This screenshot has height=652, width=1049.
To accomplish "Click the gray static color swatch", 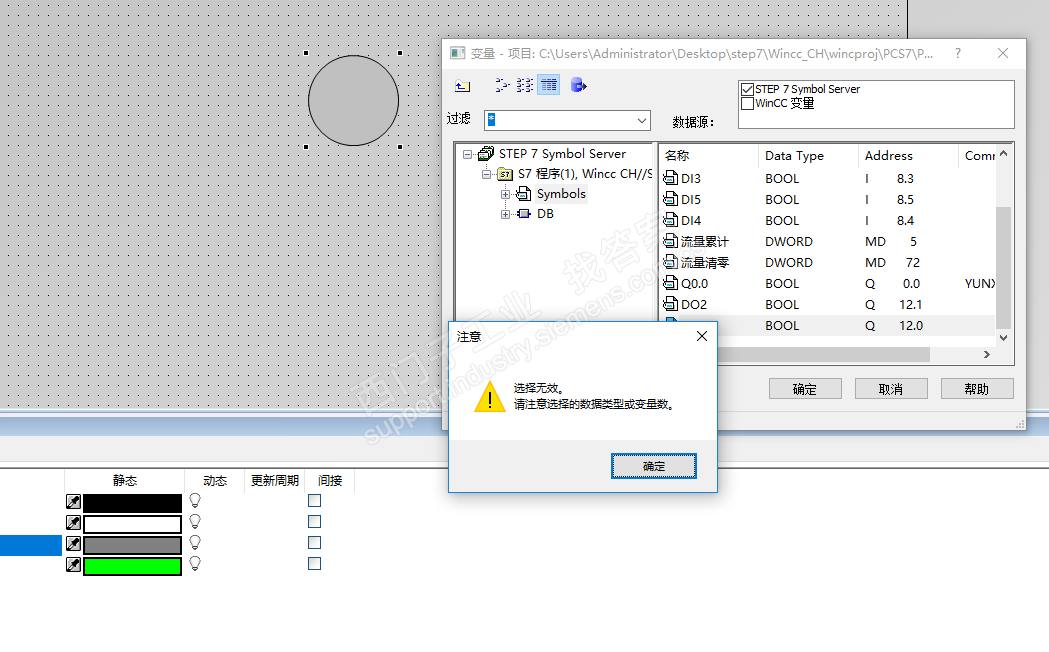I will [132, 545].
